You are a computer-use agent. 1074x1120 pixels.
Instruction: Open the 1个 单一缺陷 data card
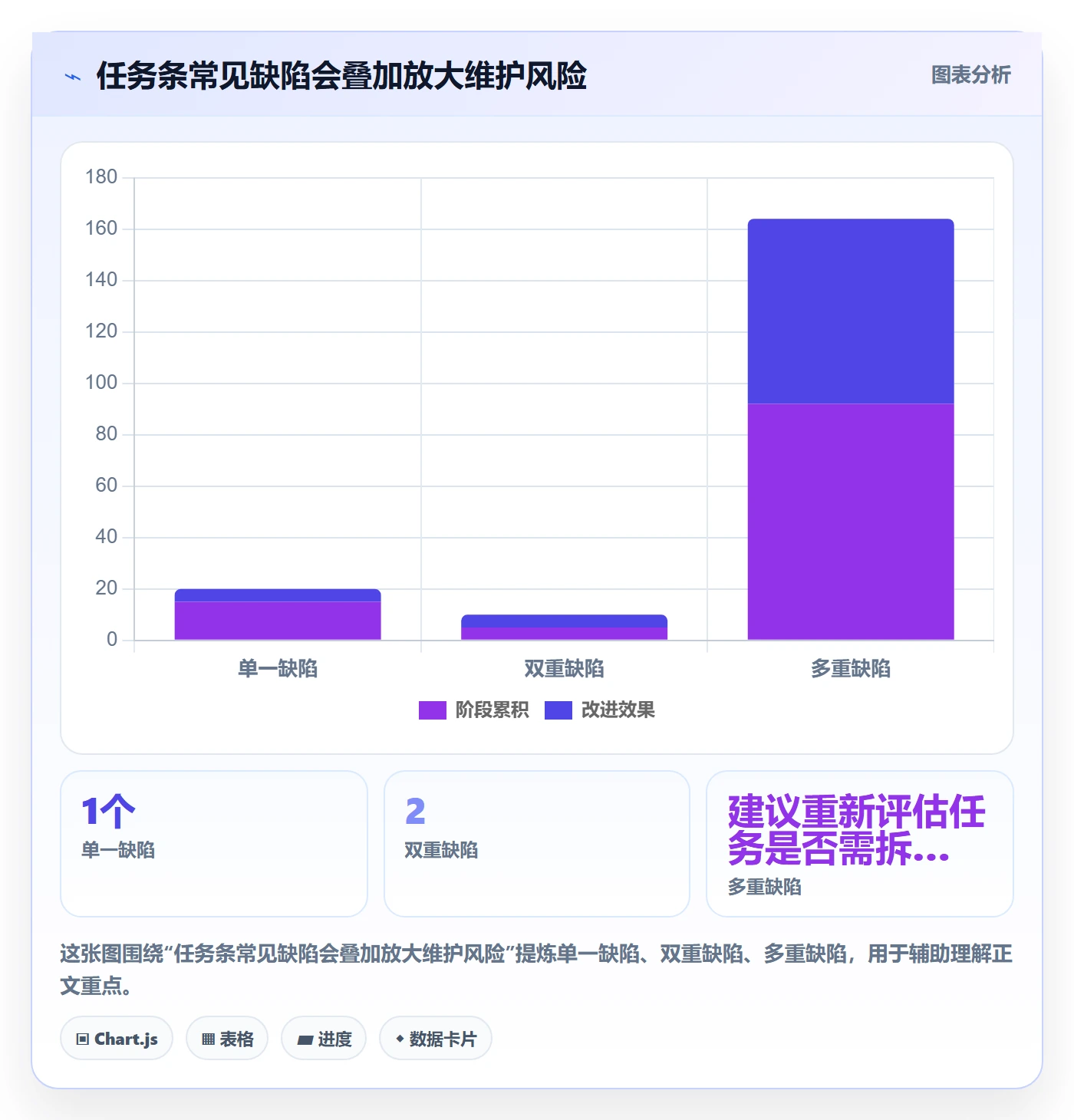214,844
